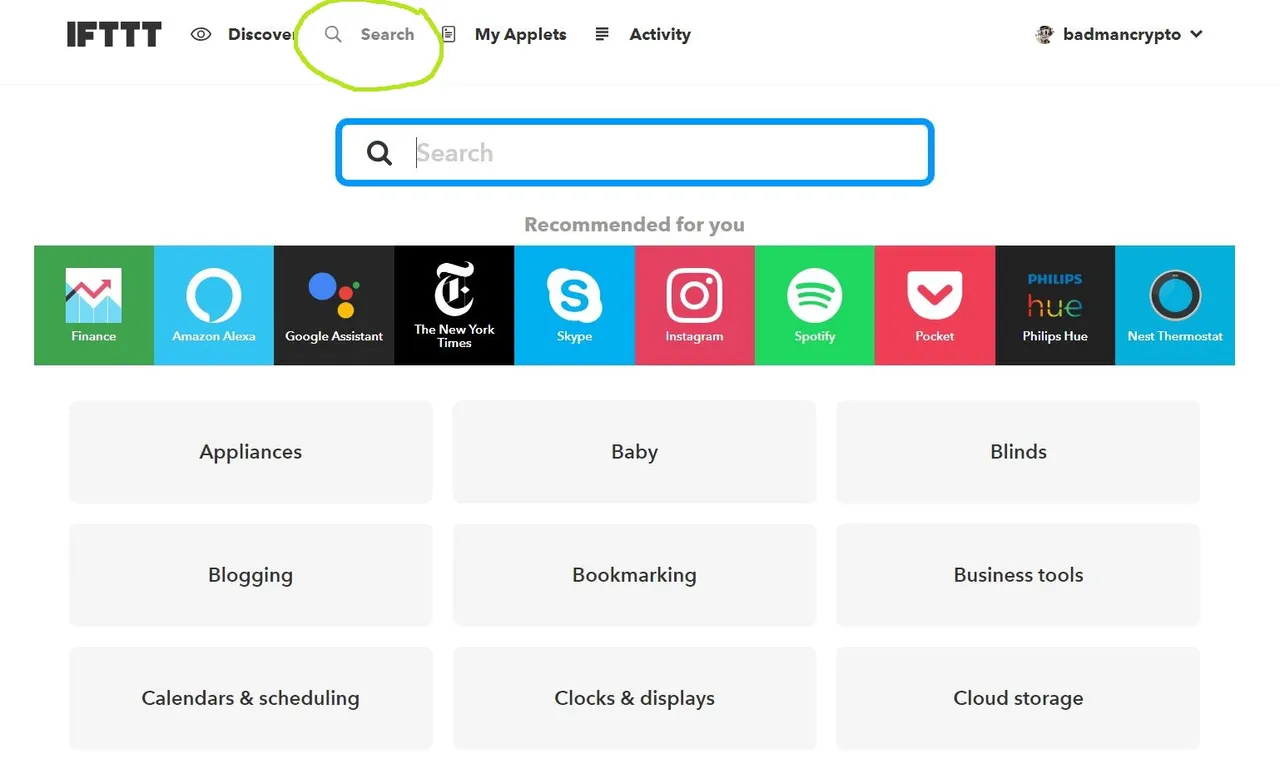This screenshot has height=759, width=1280.
Task: Open the Business tools category
Action: [x=1018, y=575]
